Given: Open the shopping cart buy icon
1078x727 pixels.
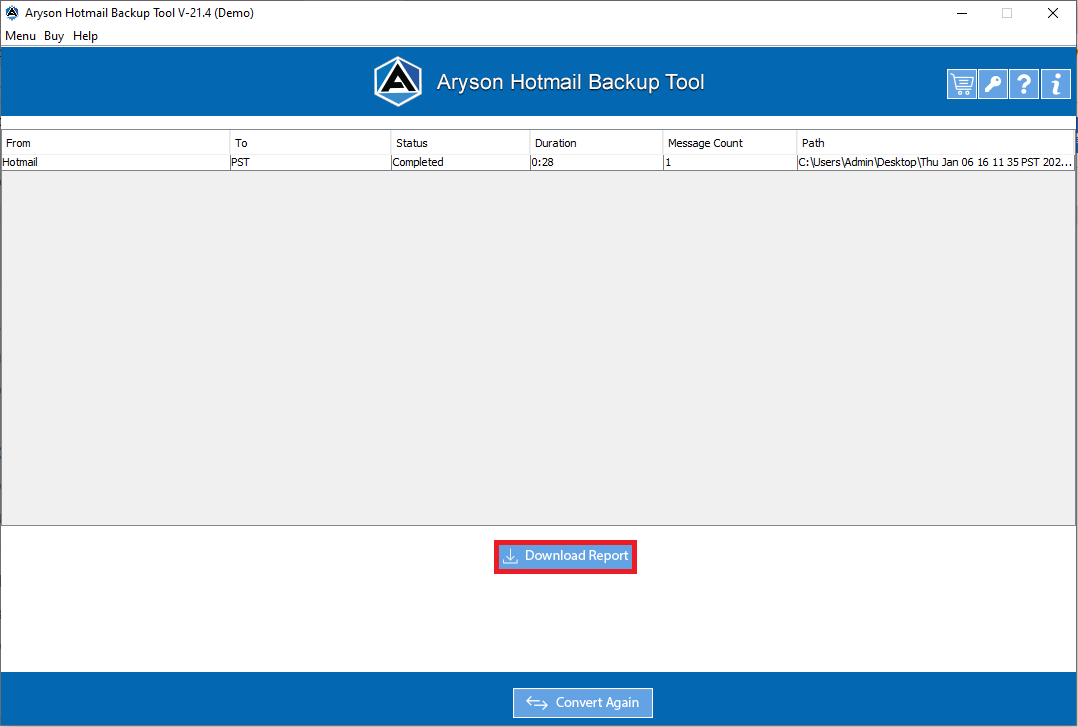Looking at the screenshot, I should click(961, 85).
